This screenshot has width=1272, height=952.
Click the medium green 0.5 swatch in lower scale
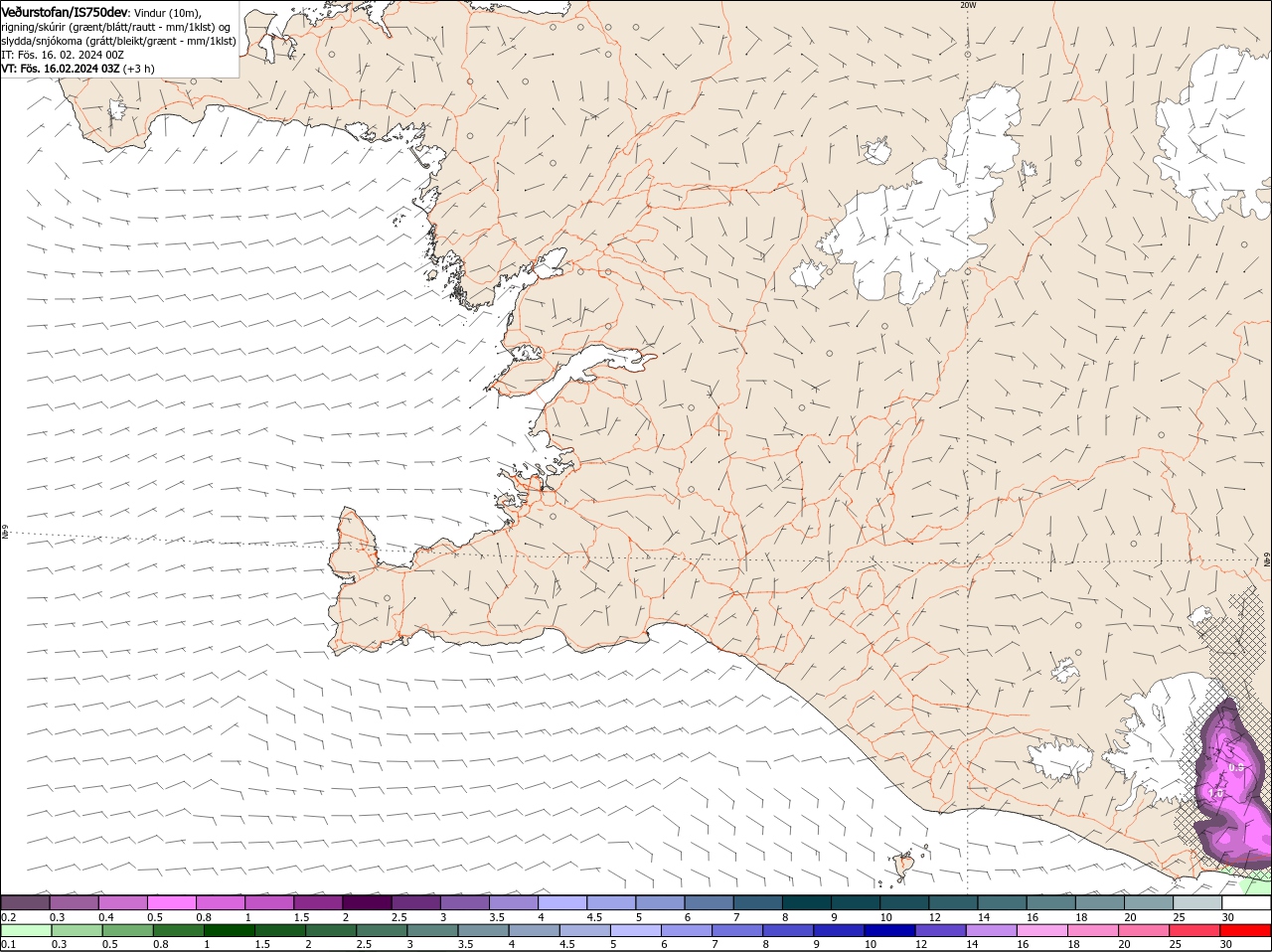pyautogui.click(x=128, y=931)
